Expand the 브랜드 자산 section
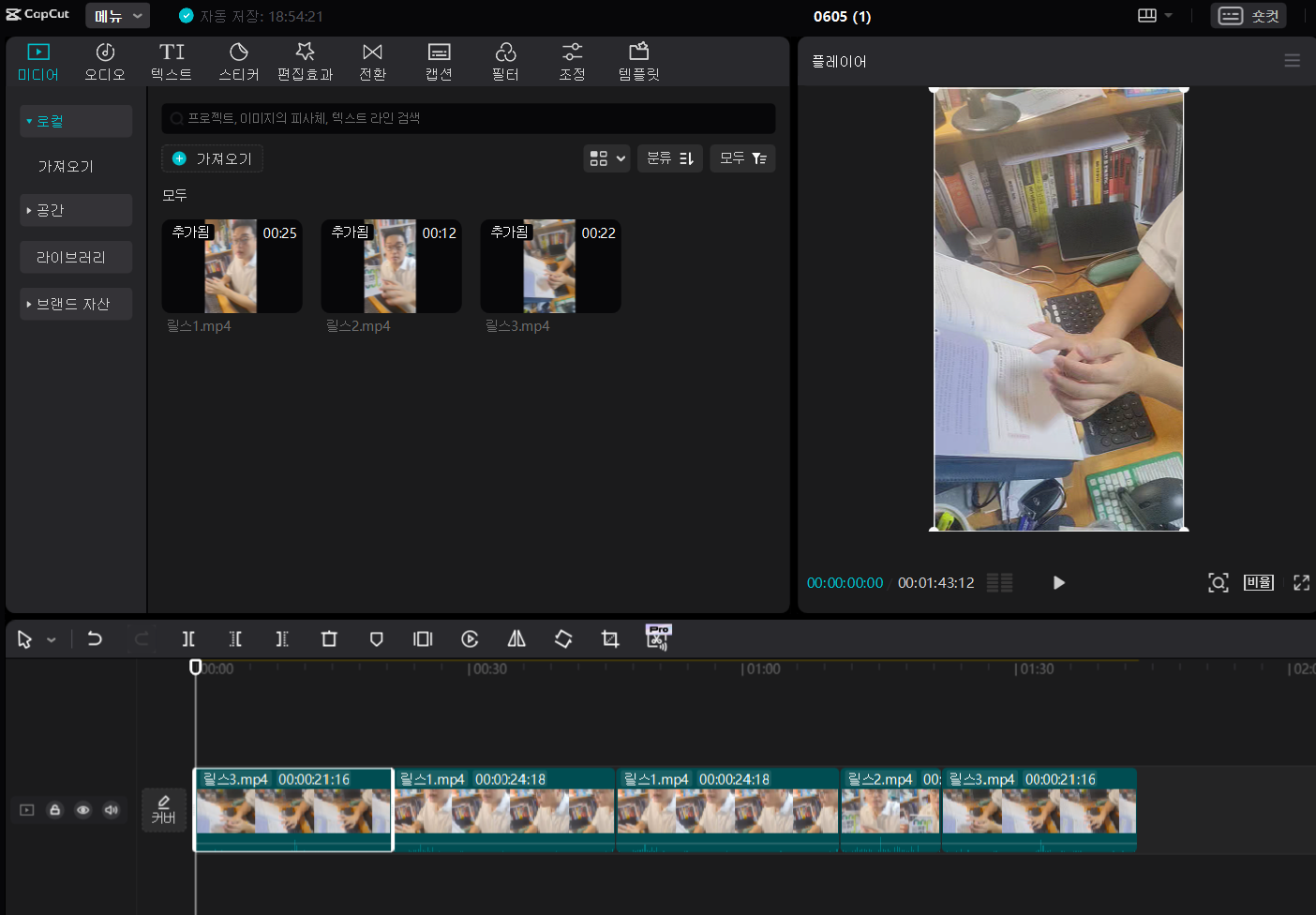This screenshot has width=1316, height=915. [x=75, y=304]
